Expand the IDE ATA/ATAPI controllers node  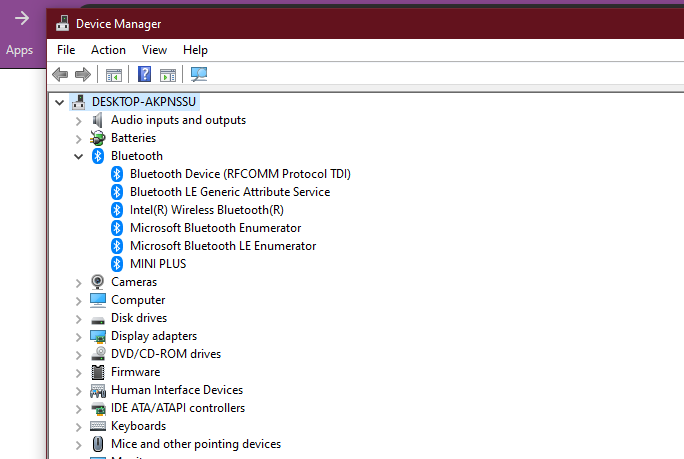tap(79, 409)
